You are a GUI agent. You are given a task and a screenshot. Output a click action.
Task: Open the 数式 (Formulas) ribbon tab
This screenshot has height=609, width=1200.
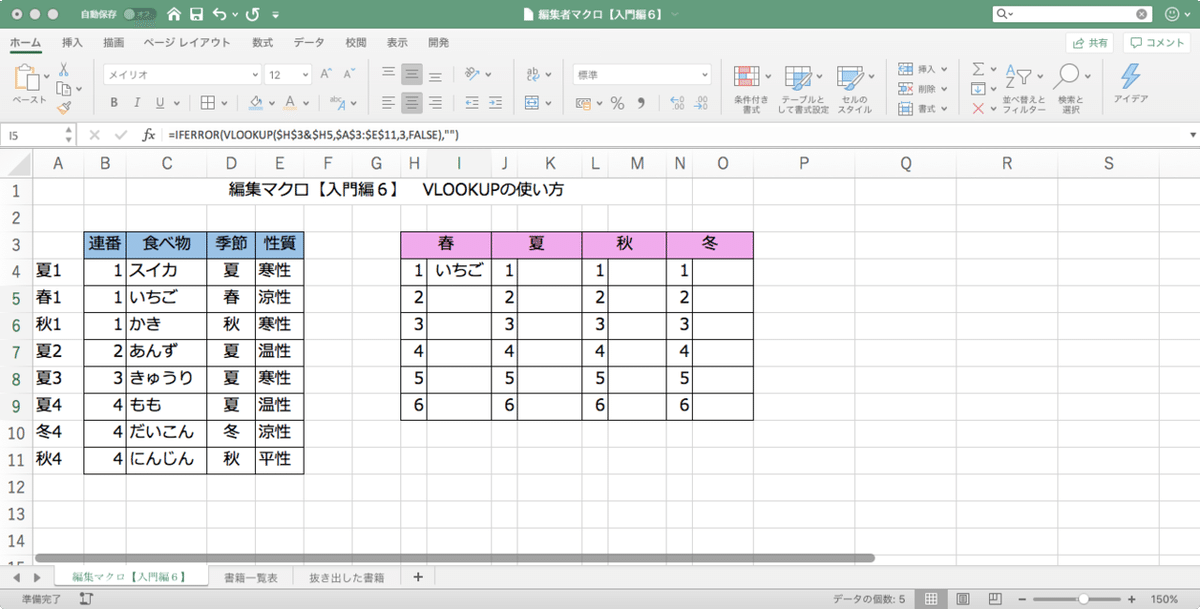(x=263, y=43)
